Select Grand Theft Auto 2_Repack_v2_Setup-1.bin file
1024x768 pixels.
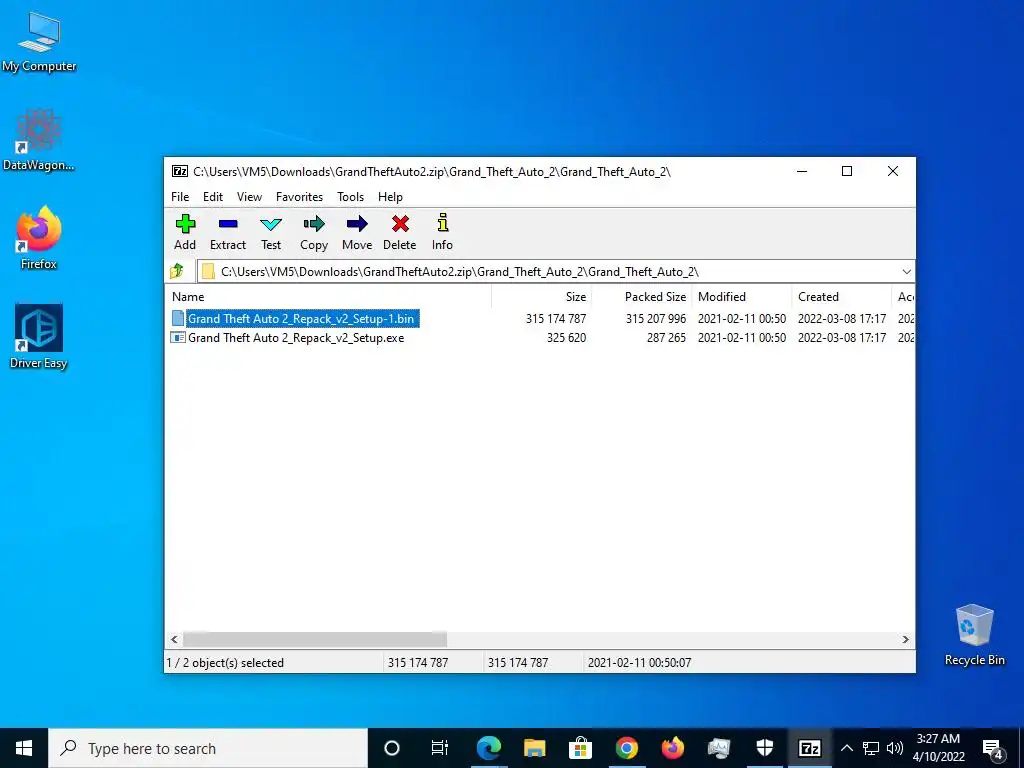(x=302, y=319)
